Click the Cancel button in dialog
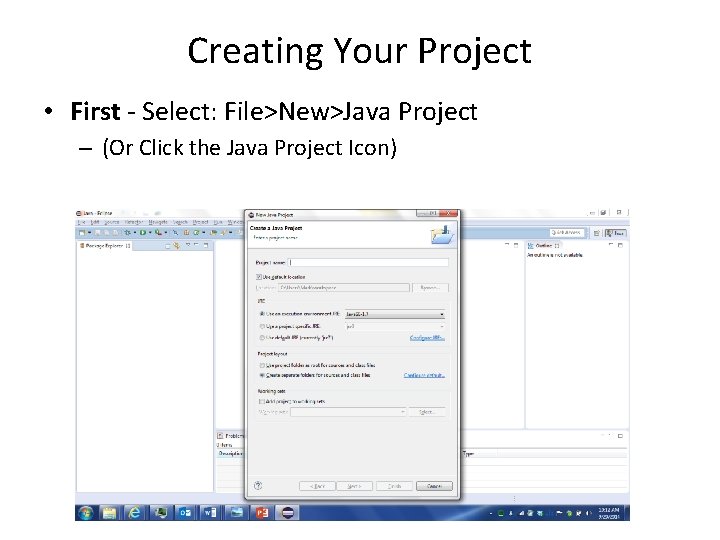Viewport: 720px width, 540px height. pyautogui.click(x=434, y=486)
